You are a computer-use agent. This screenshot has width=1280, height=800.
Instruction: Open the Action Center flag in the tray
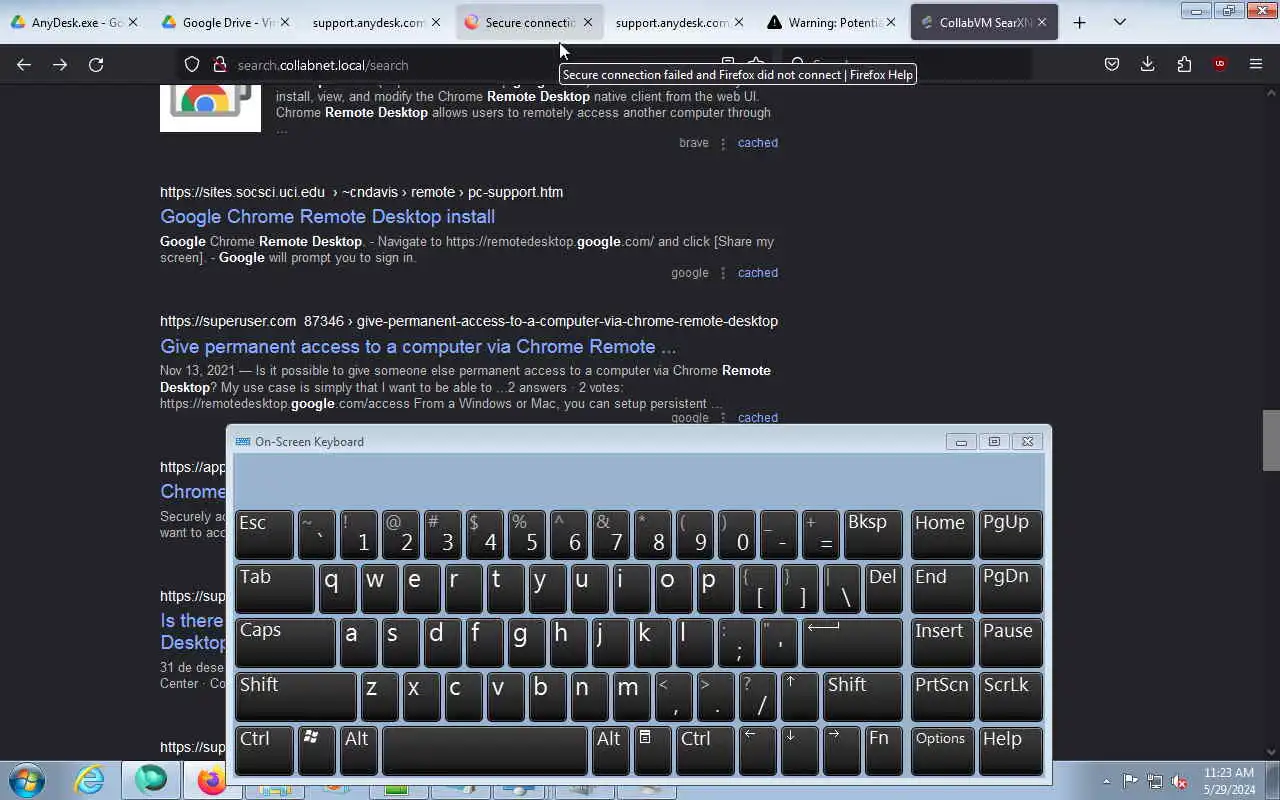pos(1130,781)
